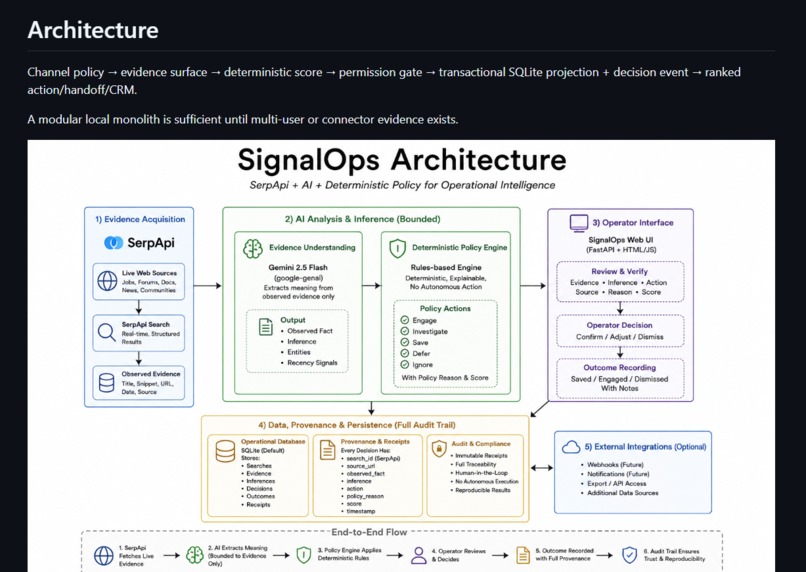
Task: Click the With Policy Reason & Score text
Action: coord(445,378)
